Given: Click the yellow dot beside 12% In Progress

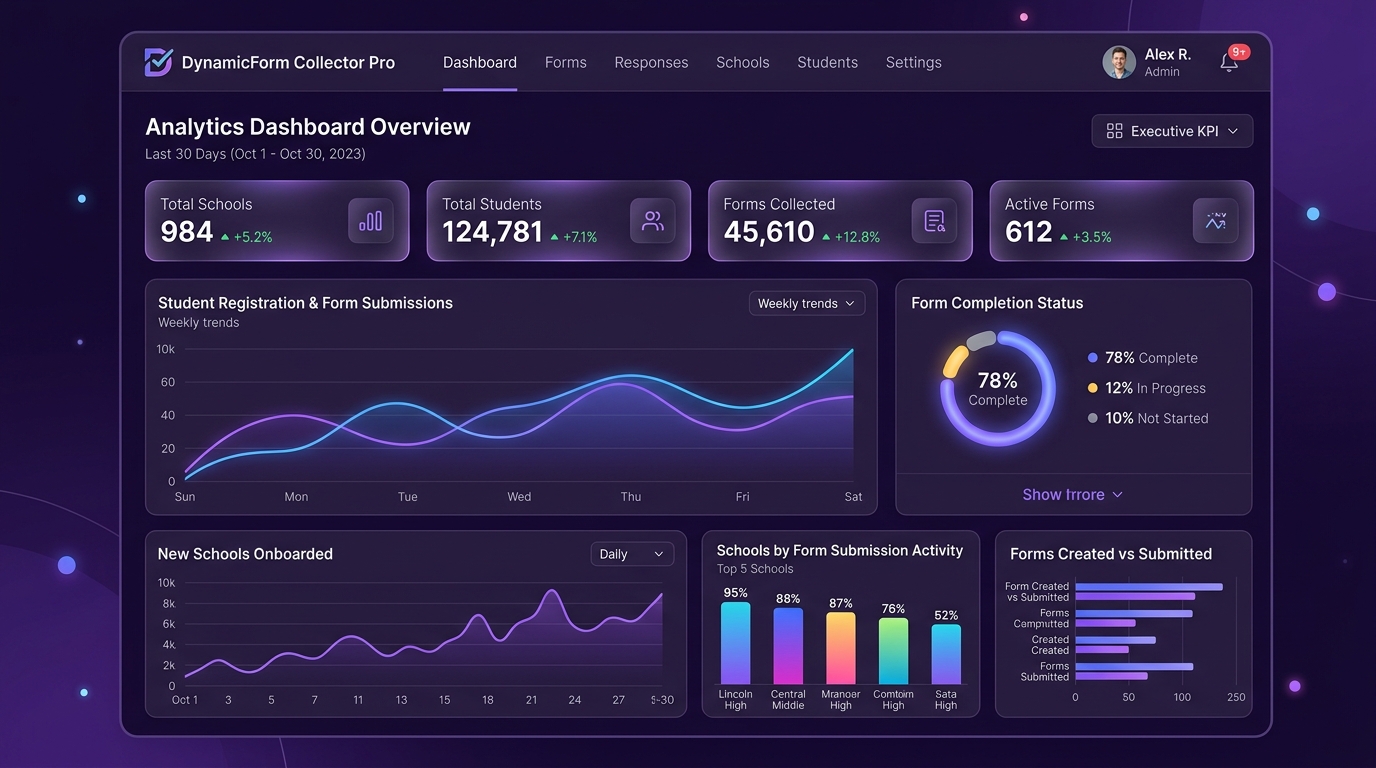Looking at the screenshot, I should click(x=1093, y=388).
